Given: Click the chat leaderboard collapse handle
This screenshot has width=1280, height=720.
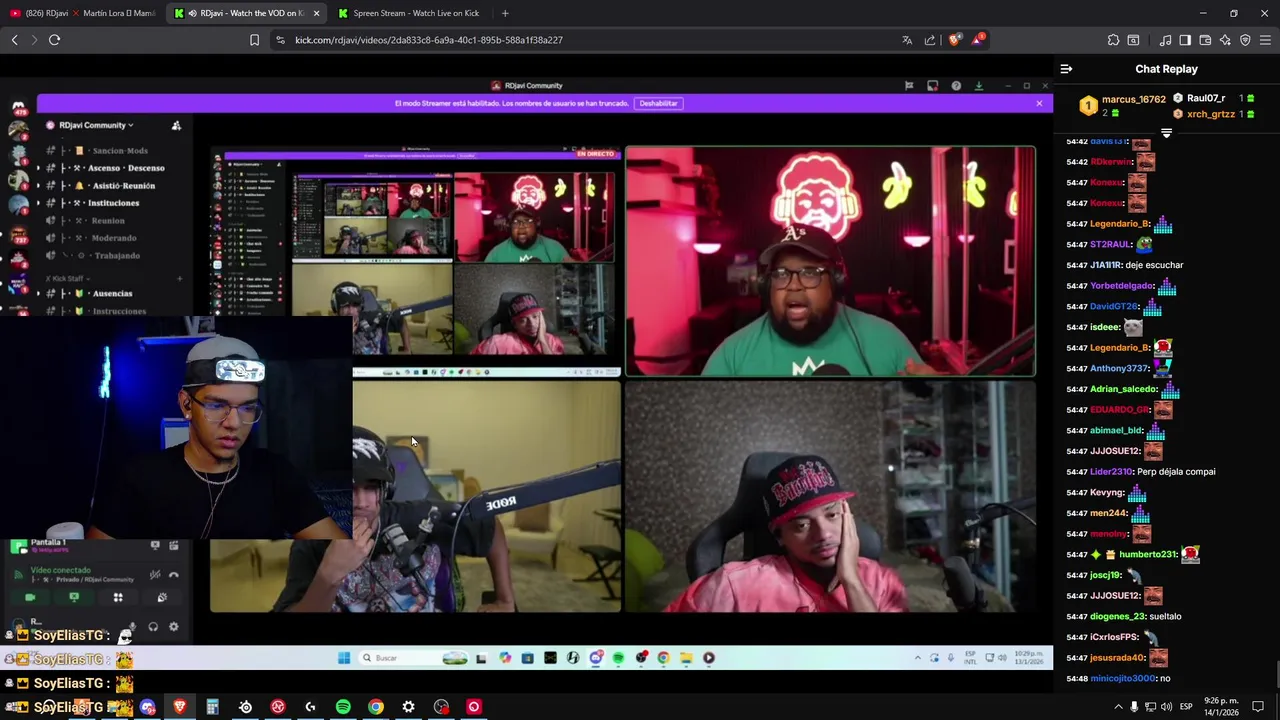Looking at the screenshot, I should (1166, 133).
